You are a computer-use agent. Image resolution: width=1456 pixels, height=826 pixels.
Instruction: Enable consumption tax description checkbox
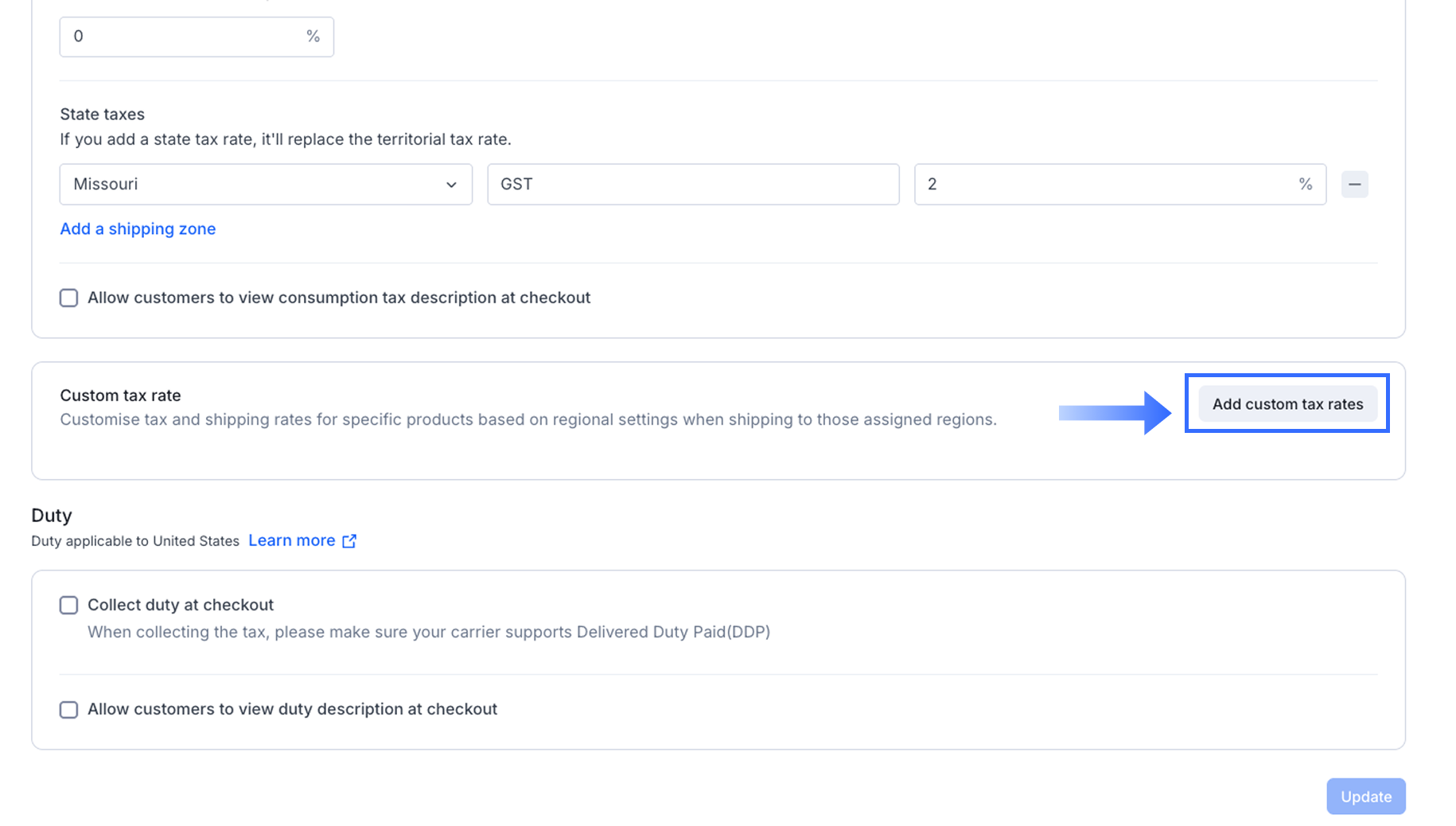(x=69, y=298)
